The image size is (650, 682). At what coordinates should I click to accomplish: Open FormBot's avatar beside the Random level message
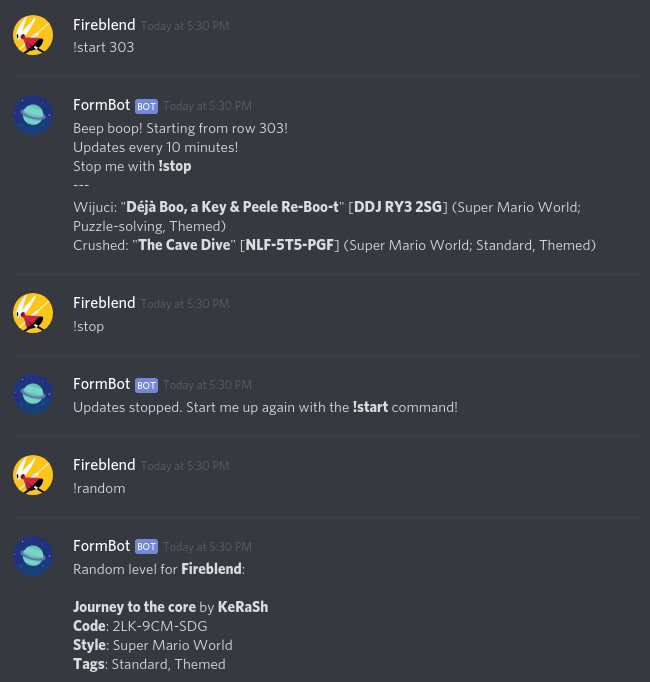click(33, 556)
